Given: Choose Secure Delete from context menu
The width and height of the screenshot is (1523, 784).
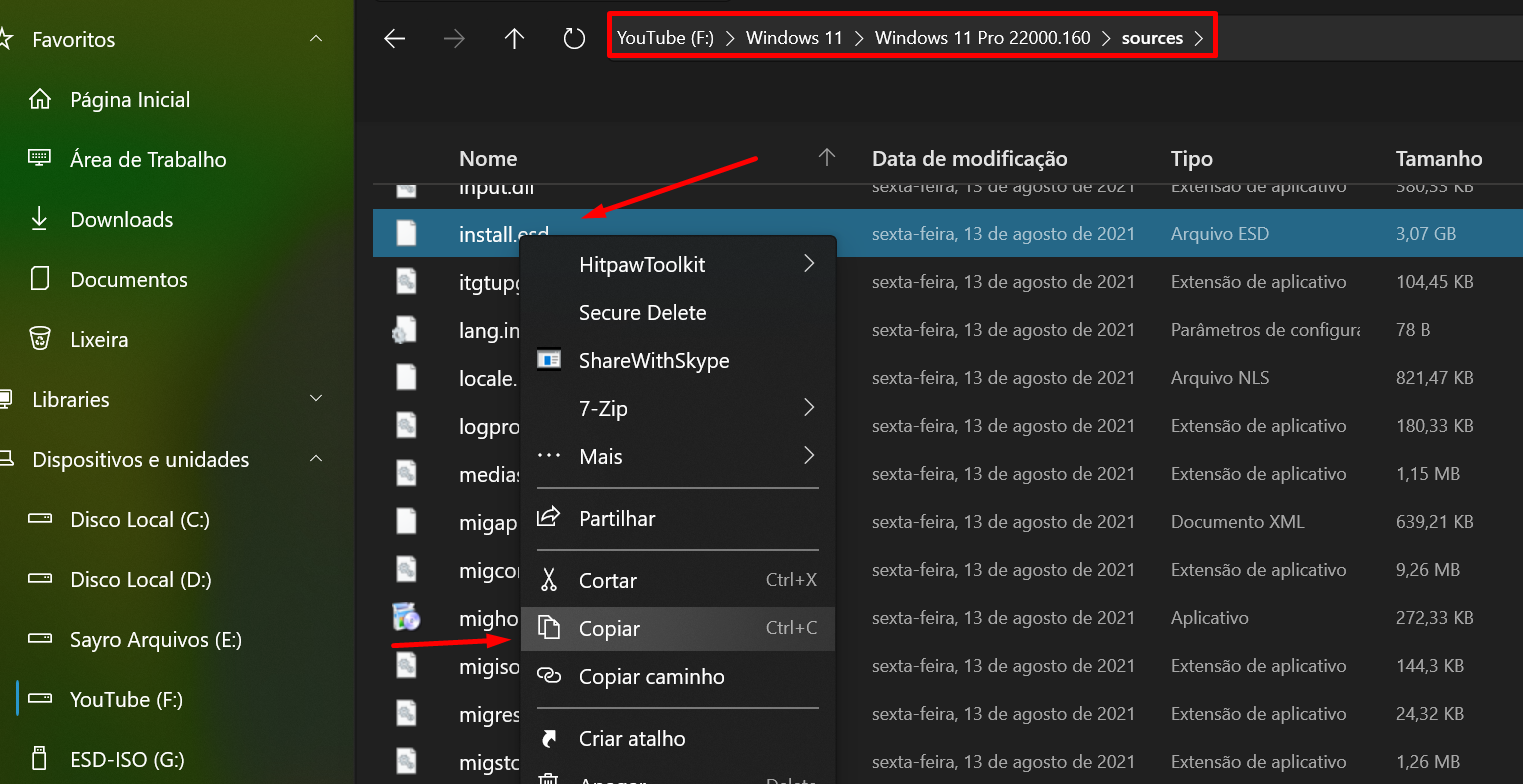Looking at the screenshot, I should click(677, 312).
